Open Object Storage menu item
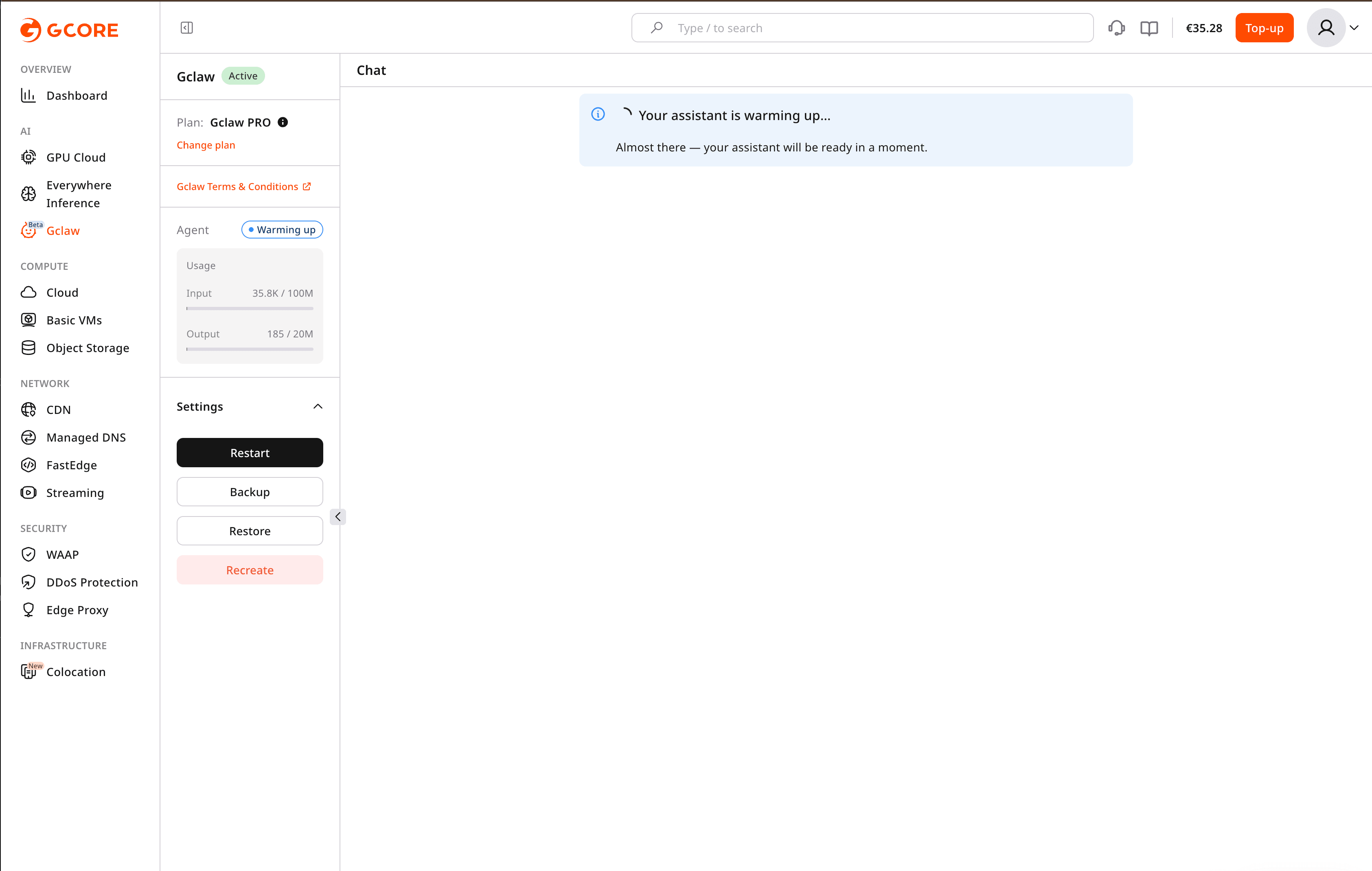The width and height of the screenshot is (1372, 871). coord(88,348)
